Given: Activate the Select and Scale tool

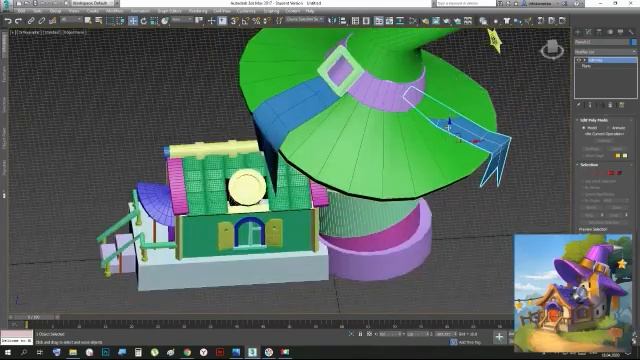Looking at the screenshot, I should coord(154,21).
